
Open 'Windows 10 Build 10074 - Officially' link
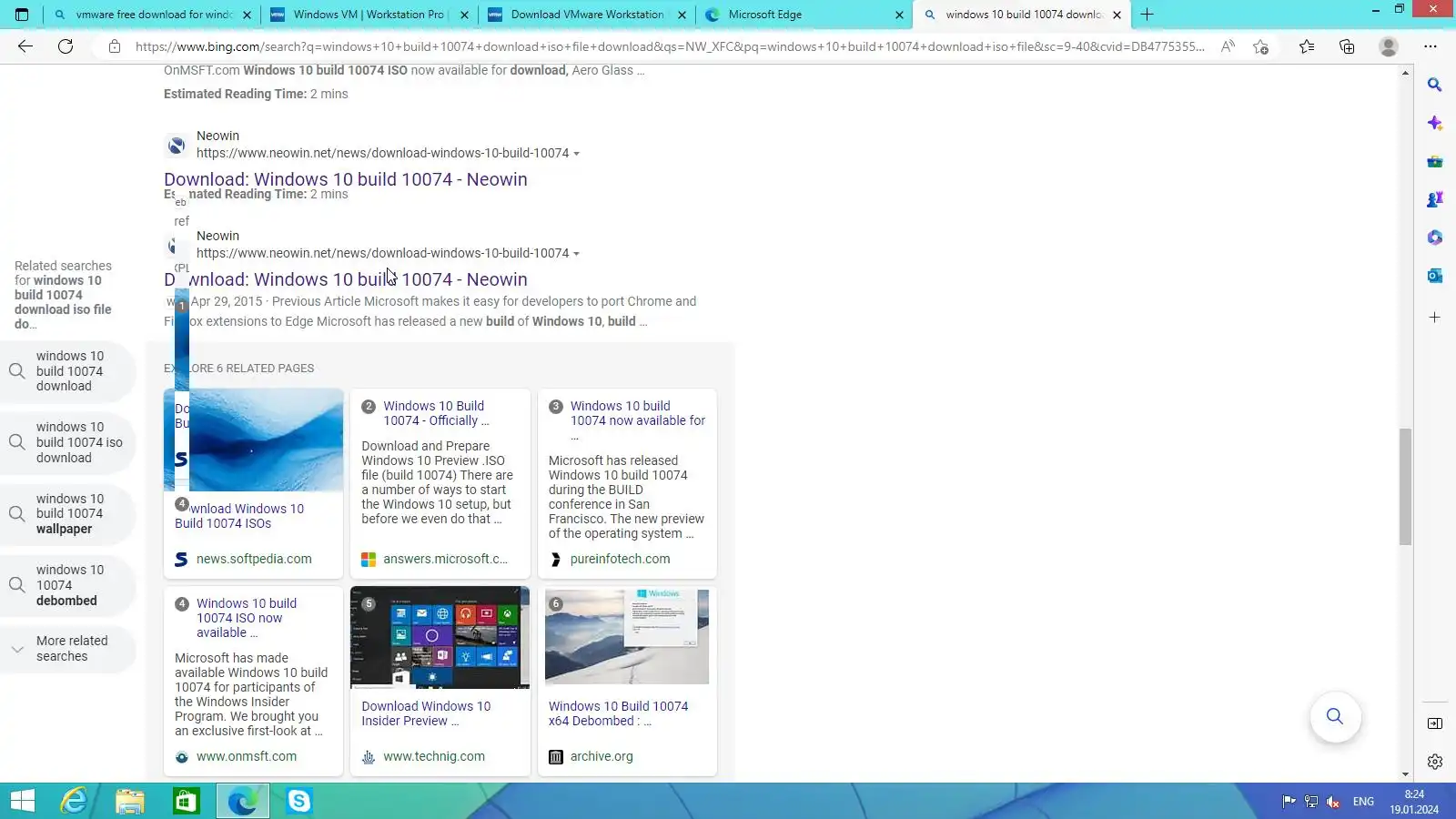[x=436, y=413]
